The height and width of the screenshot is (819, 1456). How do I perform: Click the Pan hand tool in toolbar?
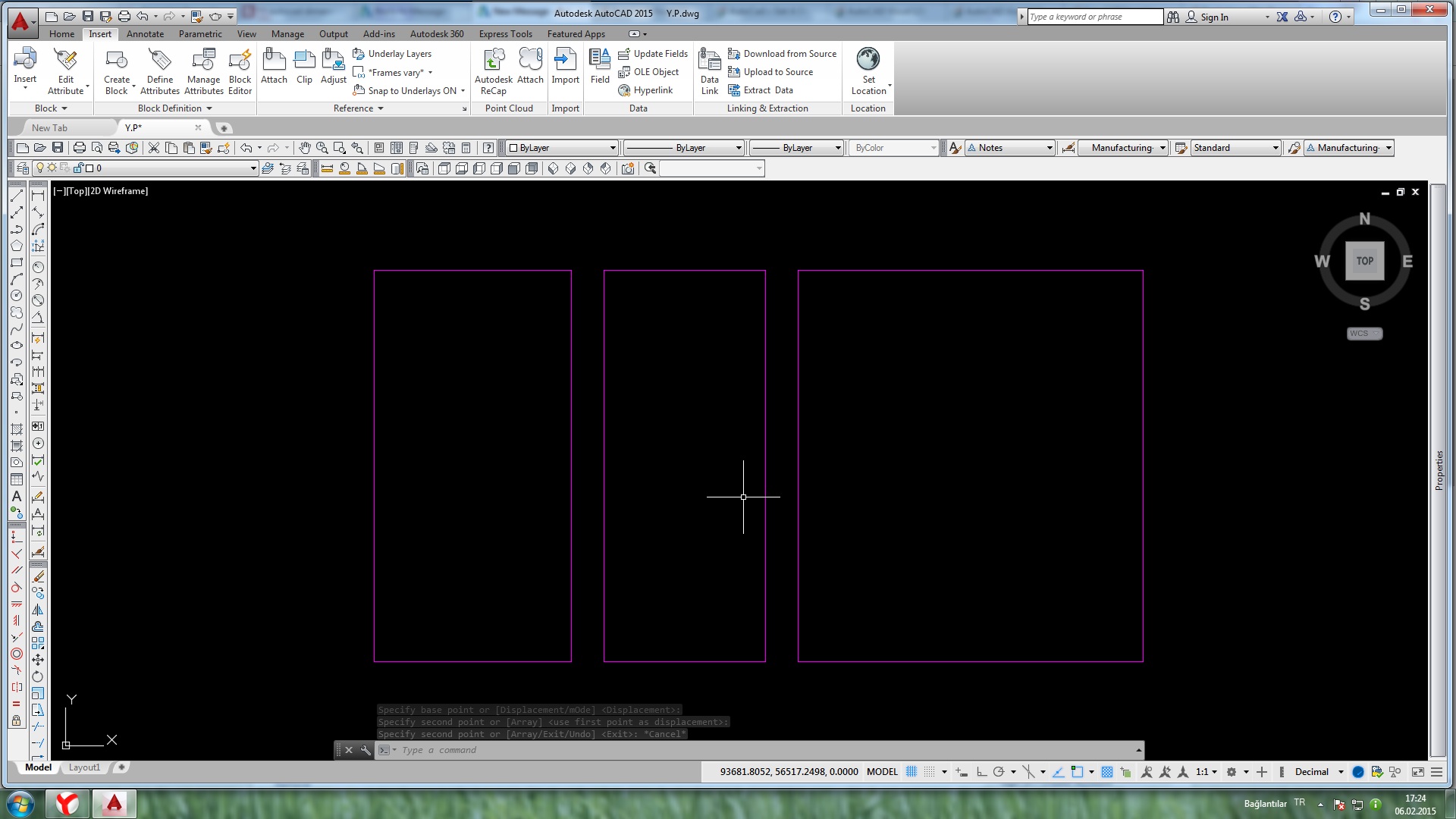click(x=304, y=148)
